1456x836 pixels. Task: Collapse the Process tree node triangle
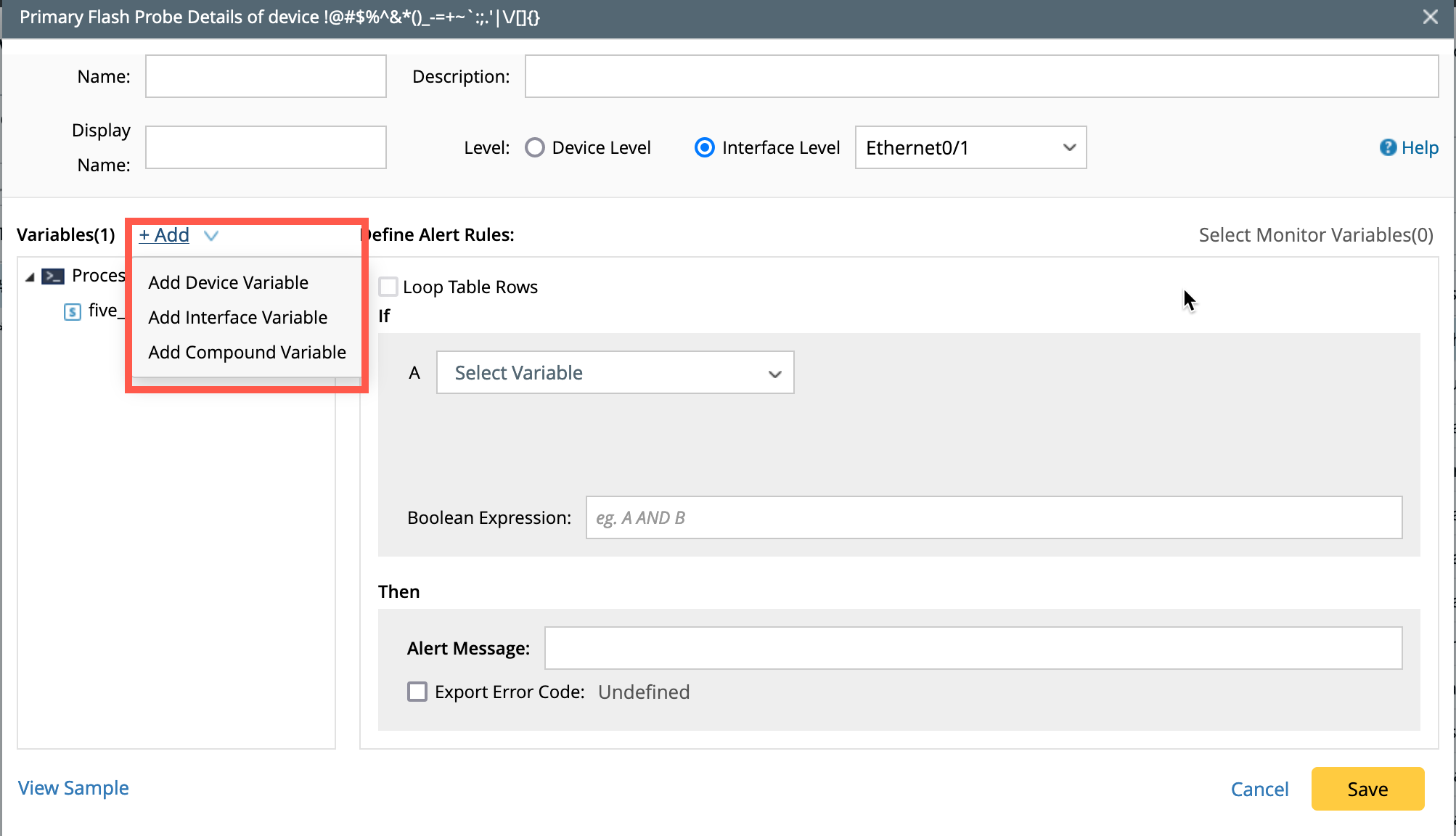(x=30, y=277)
